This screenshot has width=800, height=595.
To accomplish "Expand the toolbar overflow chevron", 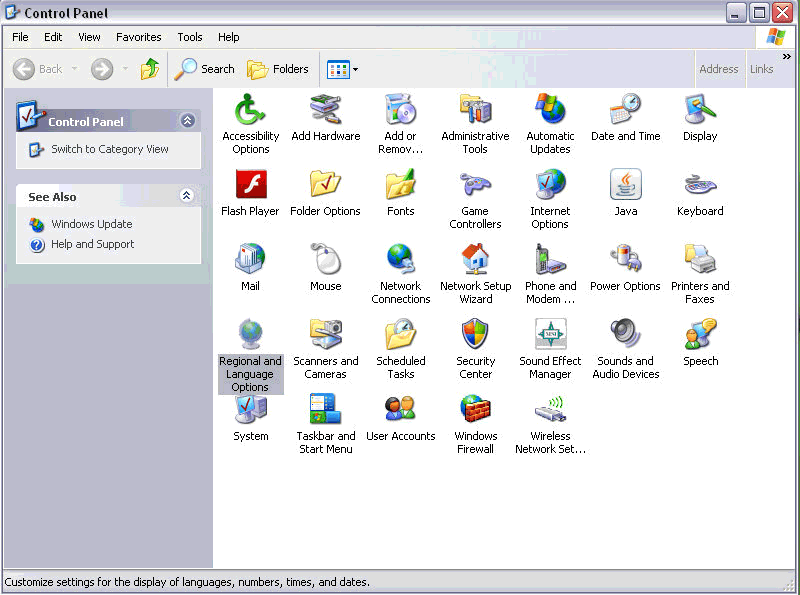I will coord(787,57).
